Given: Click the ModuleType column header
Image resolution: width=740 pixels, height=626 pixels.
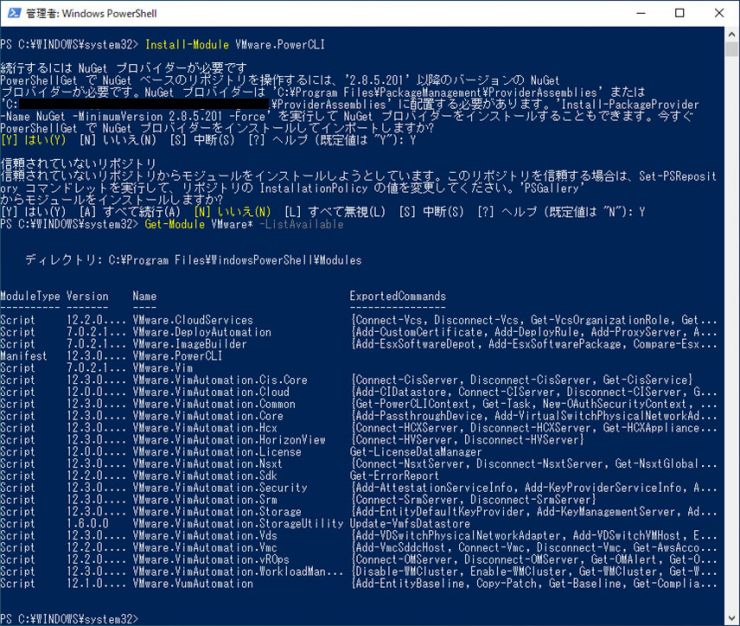Looking at the screenshot, I should [30, 296].
